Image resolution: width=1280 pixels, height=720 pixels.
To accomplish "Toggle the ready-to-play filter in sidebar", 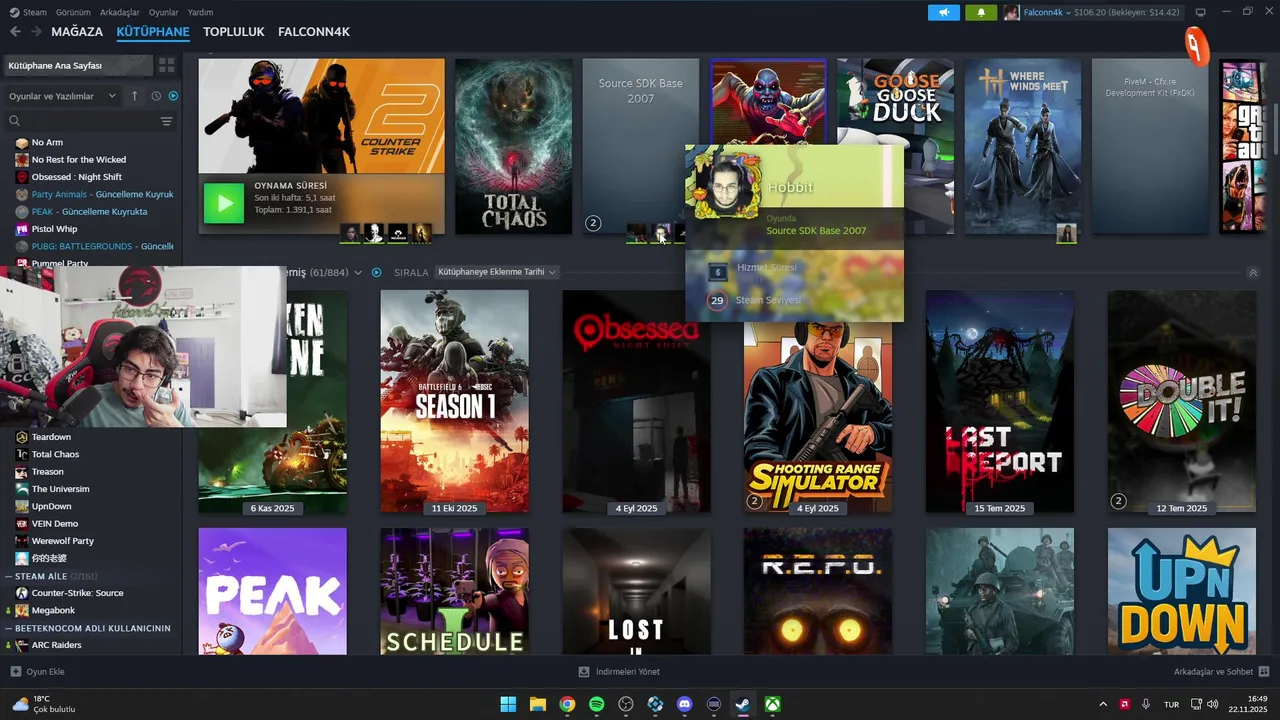I will click(x=173, y=96).
